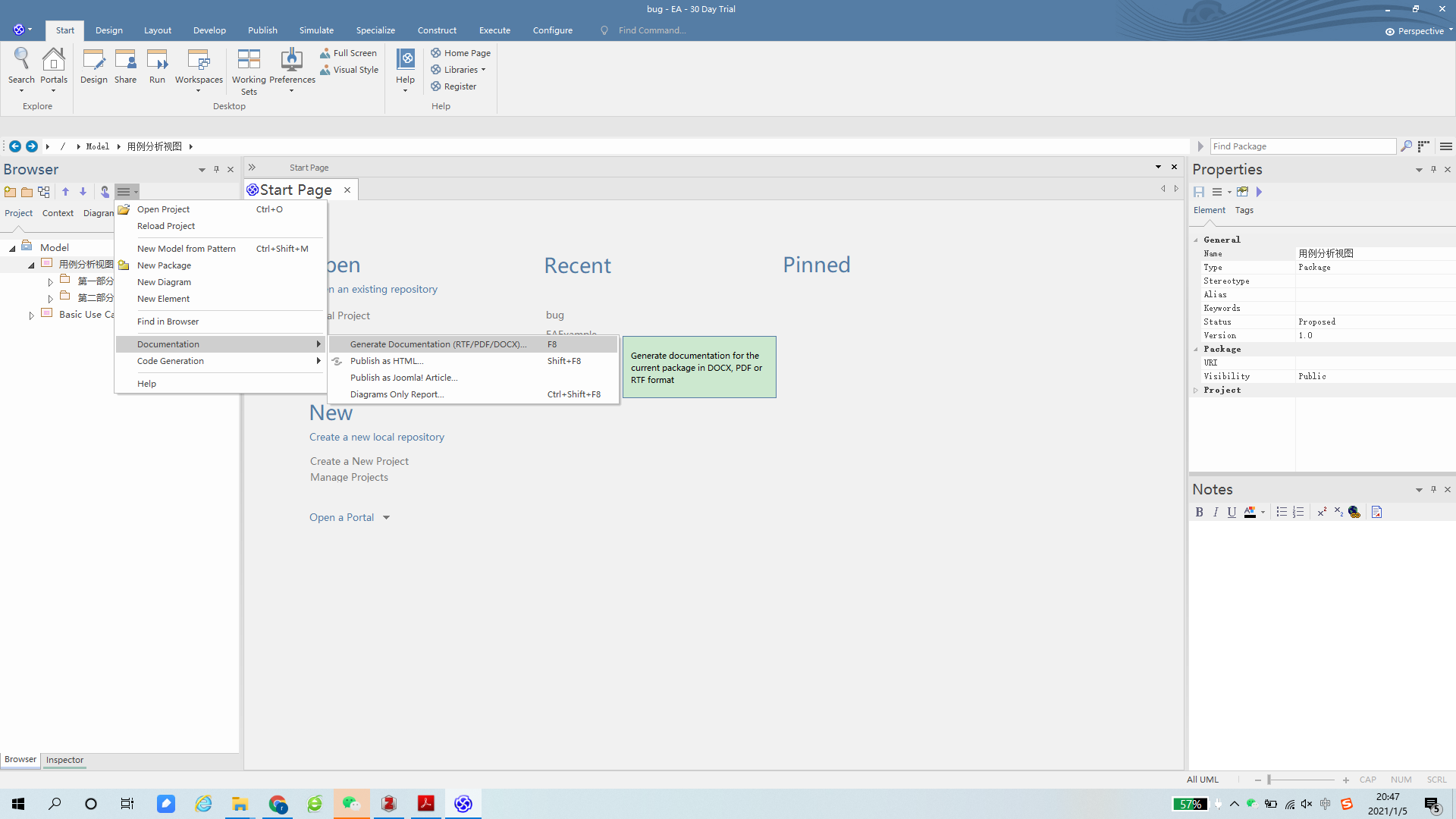Screen dimensions: 1456x819
Task: Click Create a New Project link
Action: 359,461
